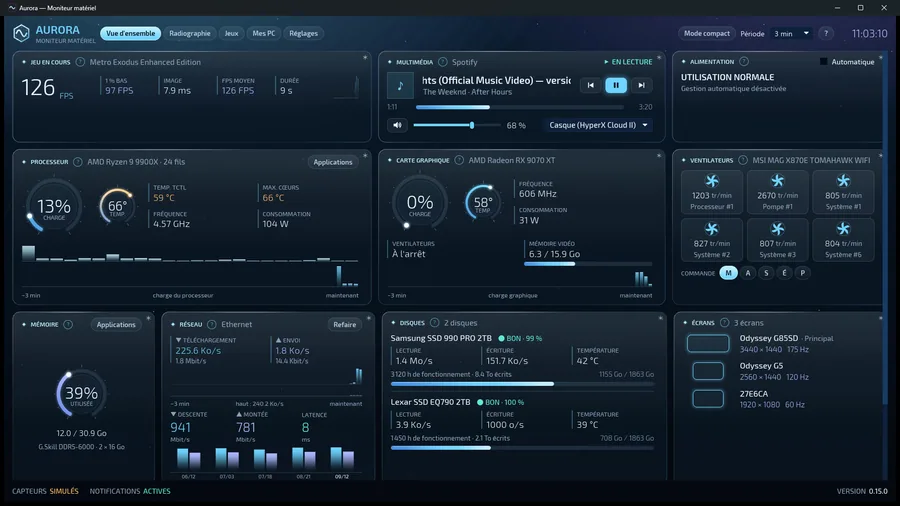Image resolution: width=900 pixels, height=506 pixels.
Task: Switch to the Mes PC tab
Action: coord(263,33)
